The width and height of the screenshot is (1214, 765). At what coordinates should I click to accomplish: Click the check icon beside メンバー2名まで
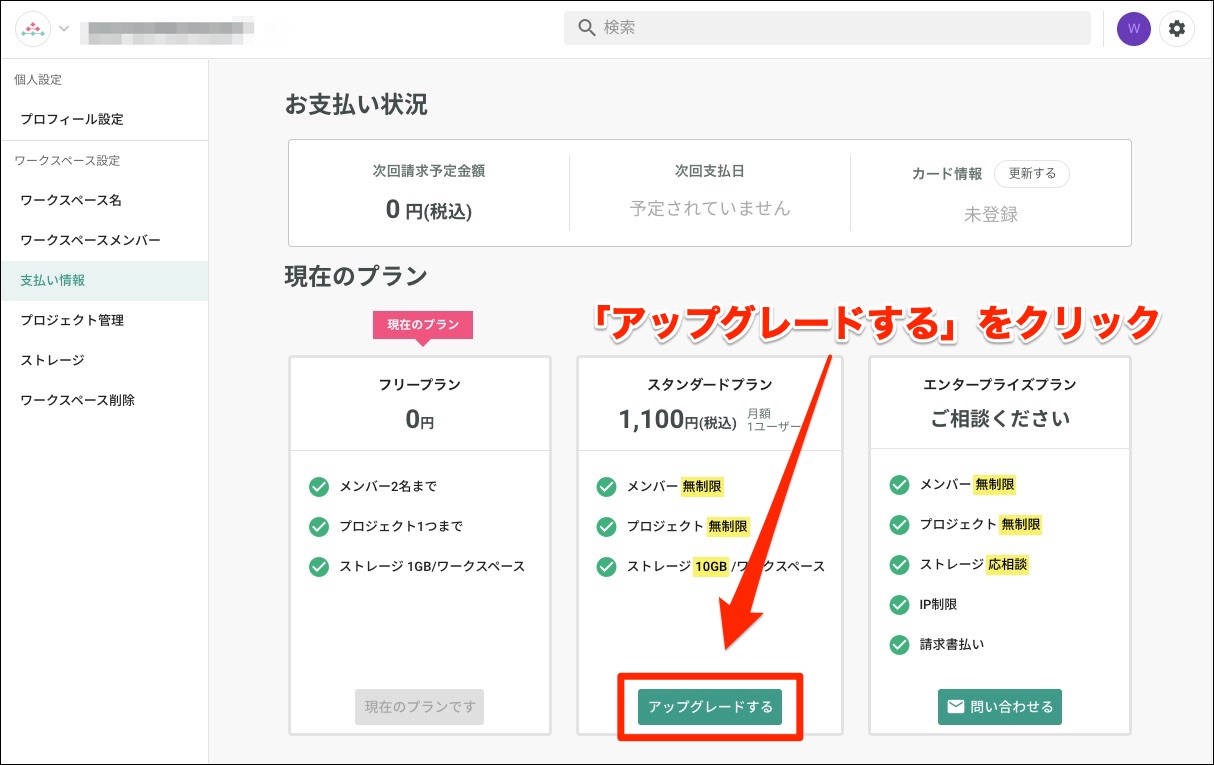pos(319,487)
